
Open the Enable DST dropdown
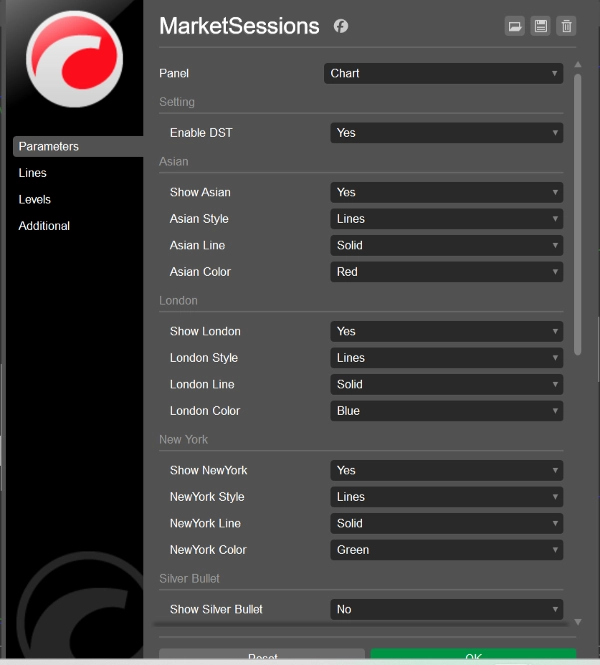pos(446,133)
